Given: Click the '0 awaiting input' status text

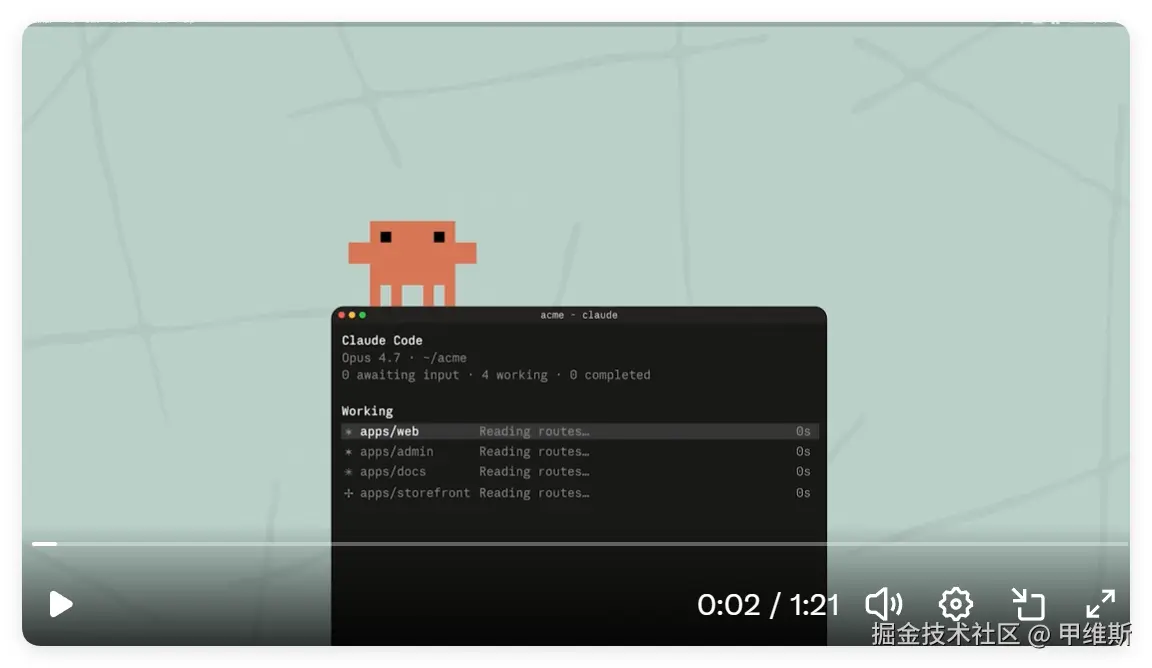Looking at the screenshot, I should pos(400,375).
